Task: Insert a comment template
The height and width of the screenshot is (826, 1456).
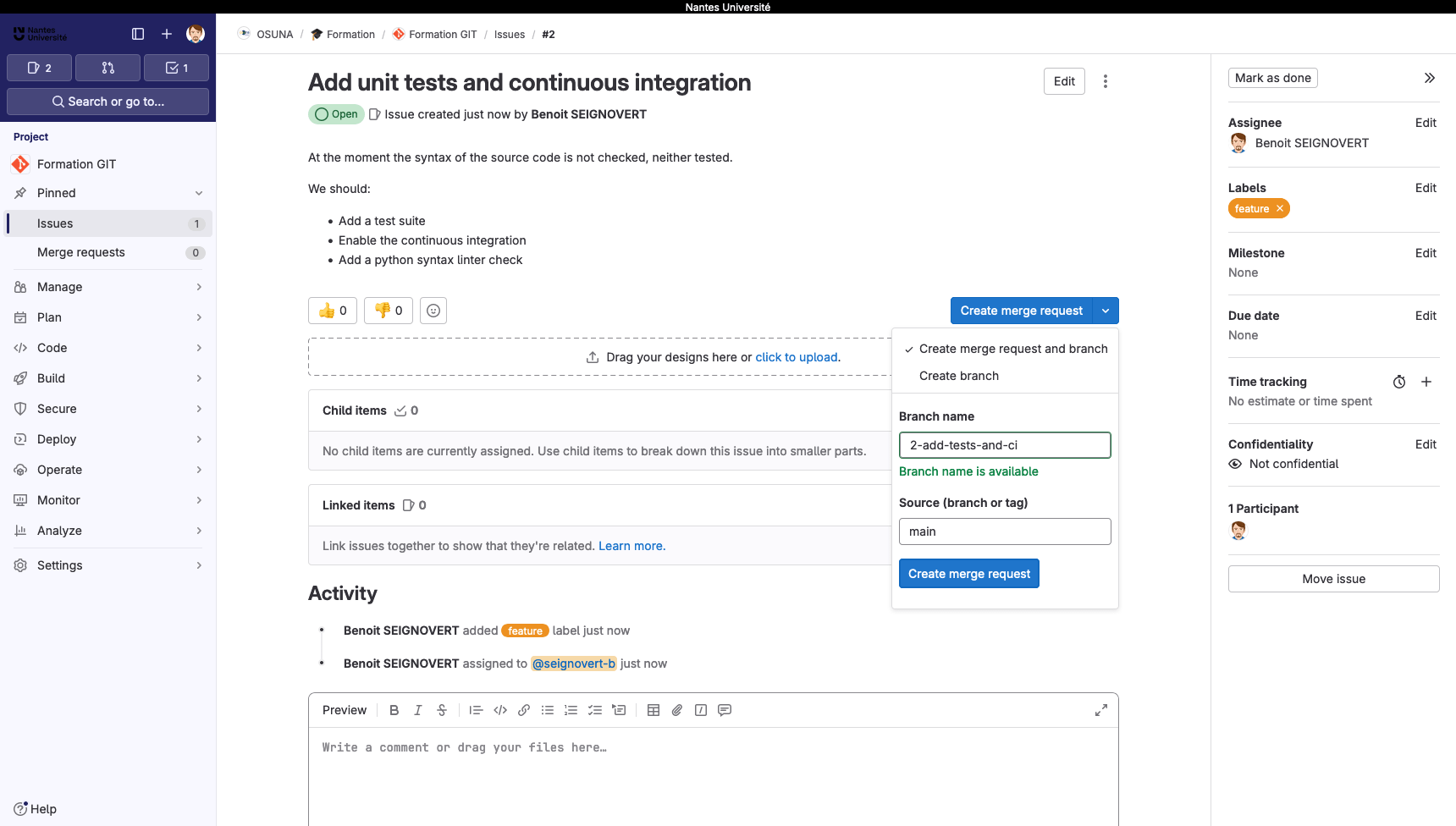Action: click(x=725, y=710)
